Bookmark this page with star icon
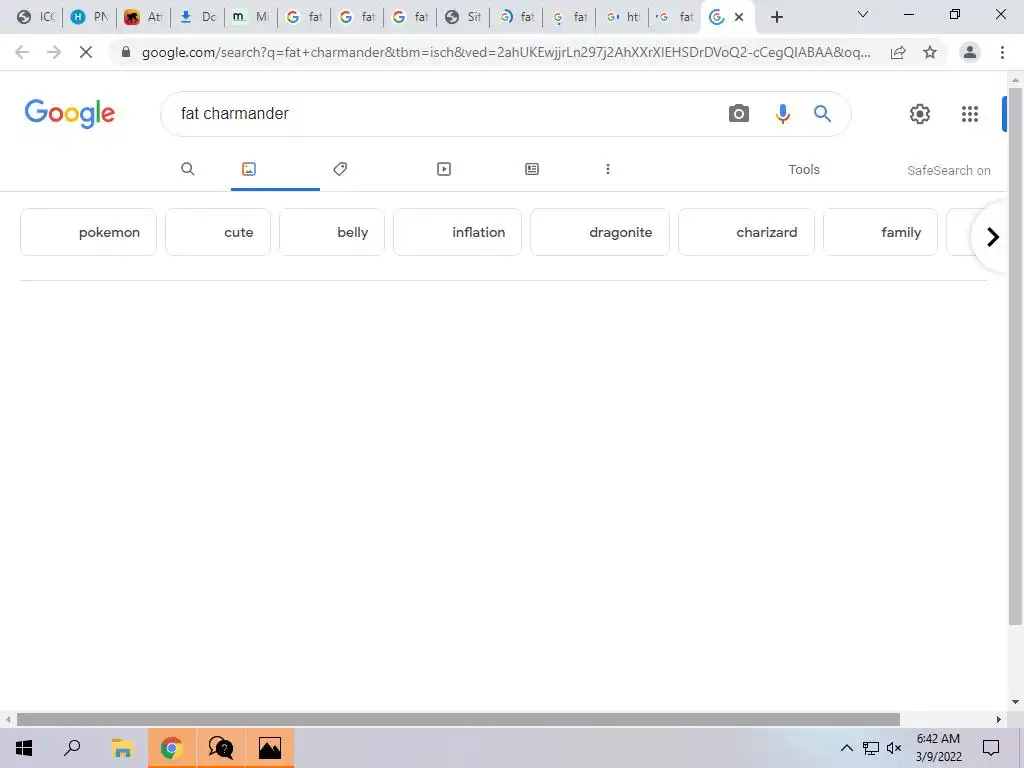Screen dimensions: 1024x768 point(930,52)
